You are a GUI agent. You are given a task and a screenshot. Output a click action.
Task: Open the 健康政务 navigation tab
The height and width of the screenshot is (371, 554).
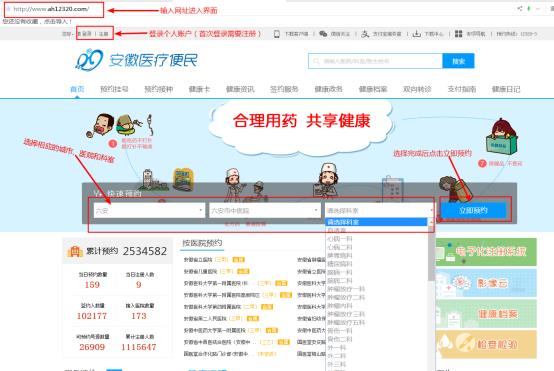coord(329,89)
